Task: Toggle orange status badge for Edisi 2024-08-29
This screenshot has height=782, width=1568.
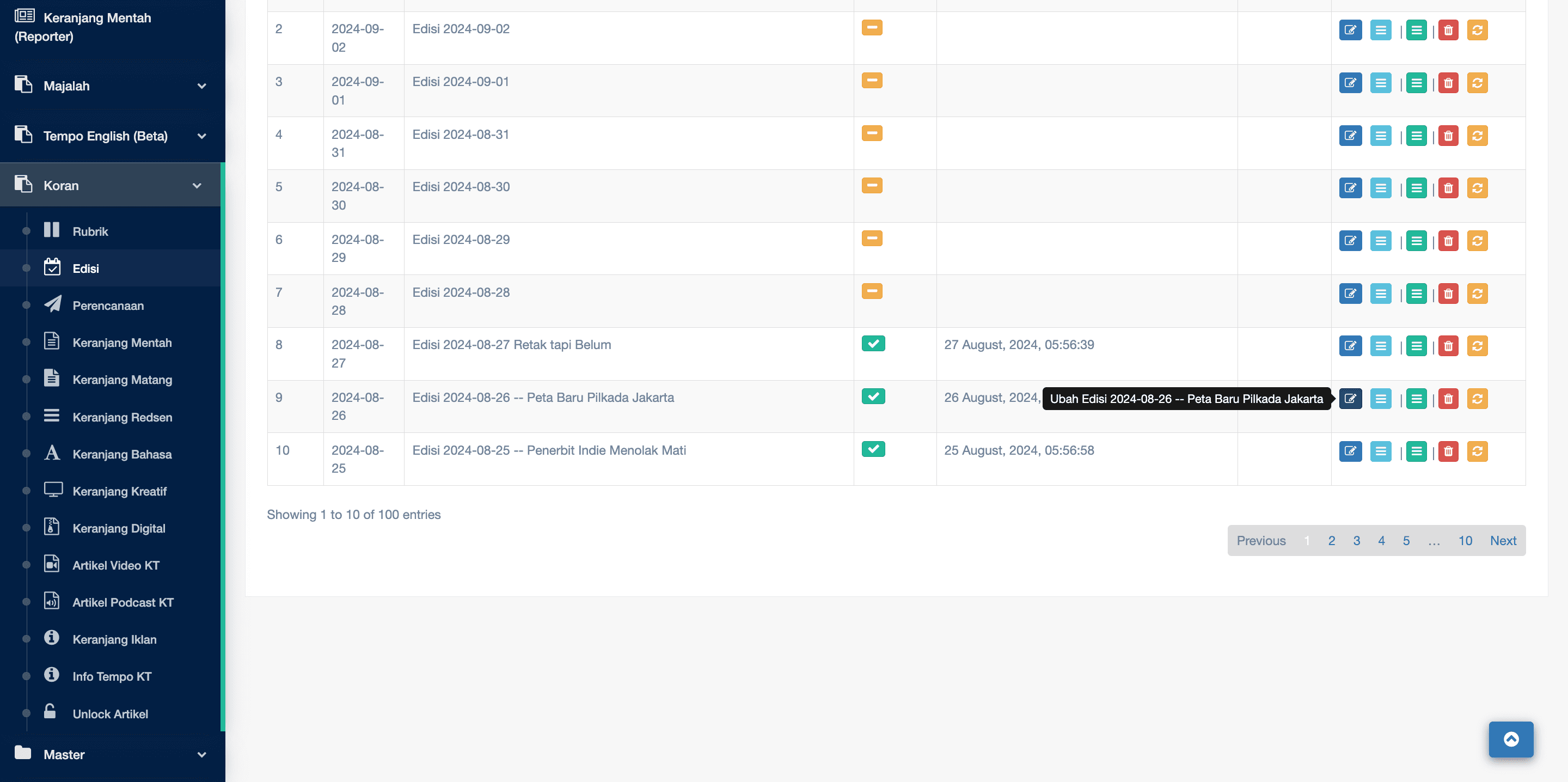Action: (872, 239)
